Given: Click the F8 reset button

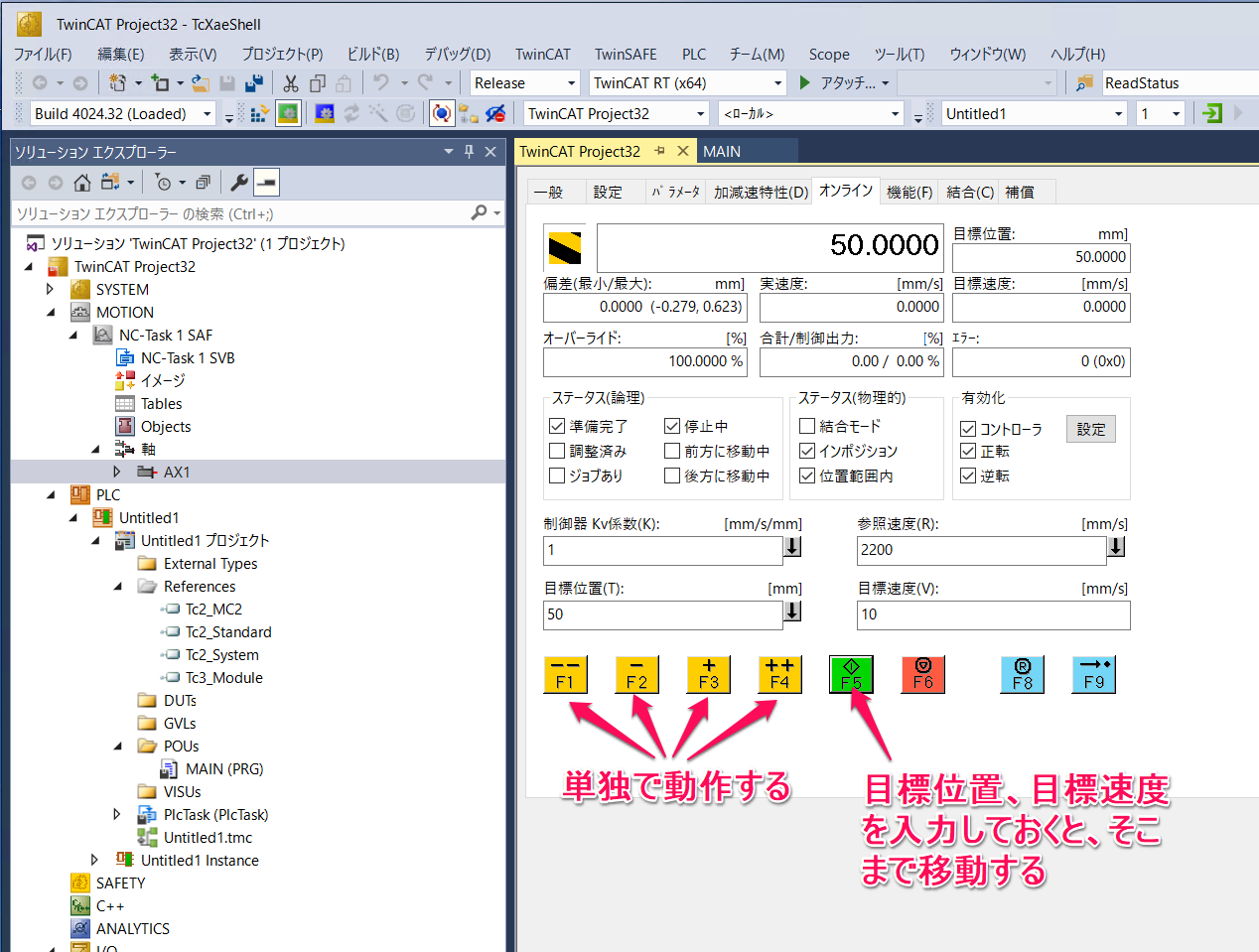Looking at the screenshot, I should point(1023,674).
